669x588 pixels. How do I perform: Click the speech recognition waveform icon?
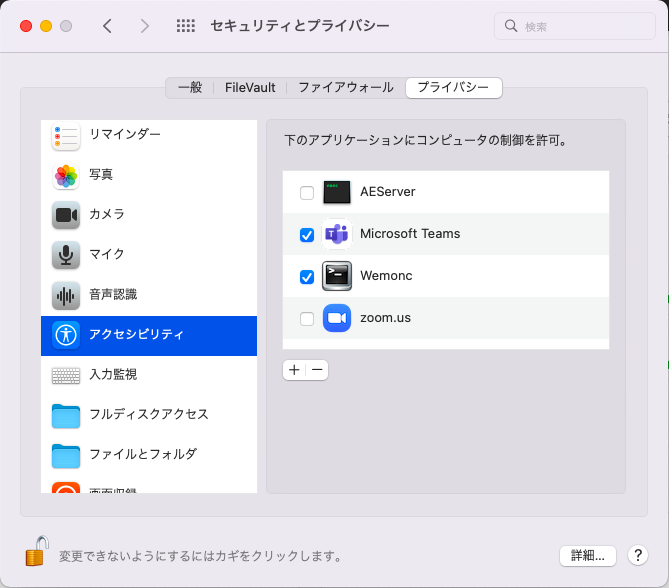tap(66, 295)
